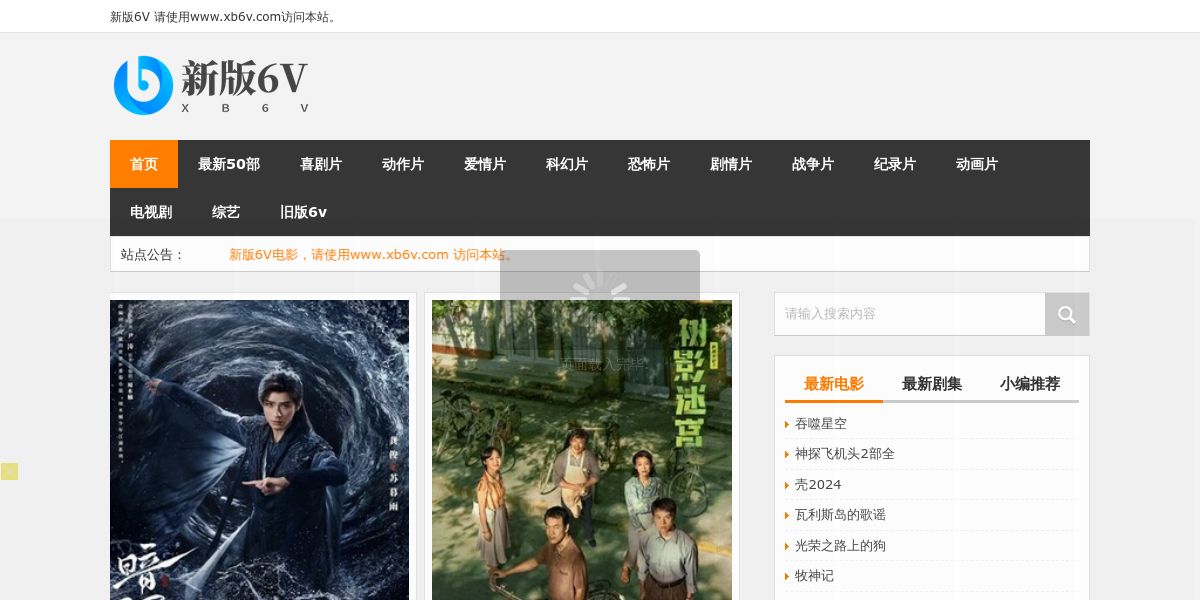Click the 新版6V site logo
1200x600 pixels.
211,85
